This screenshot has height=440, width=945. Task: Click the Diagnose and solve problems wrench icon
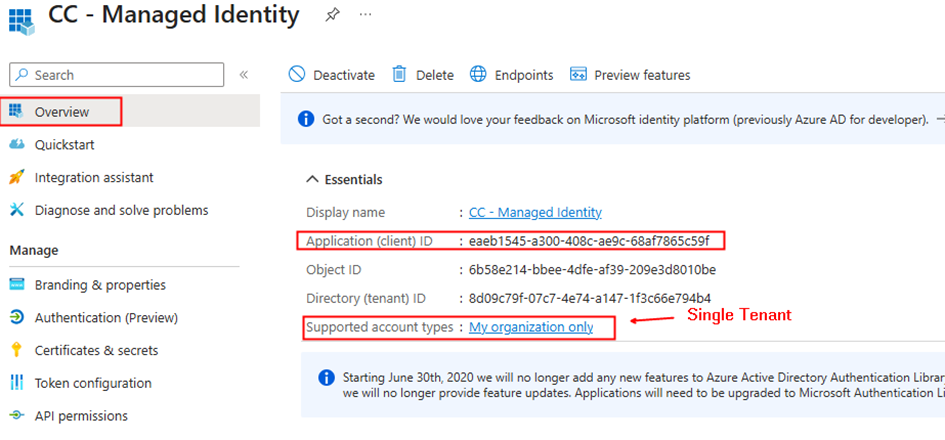[17, 210]
